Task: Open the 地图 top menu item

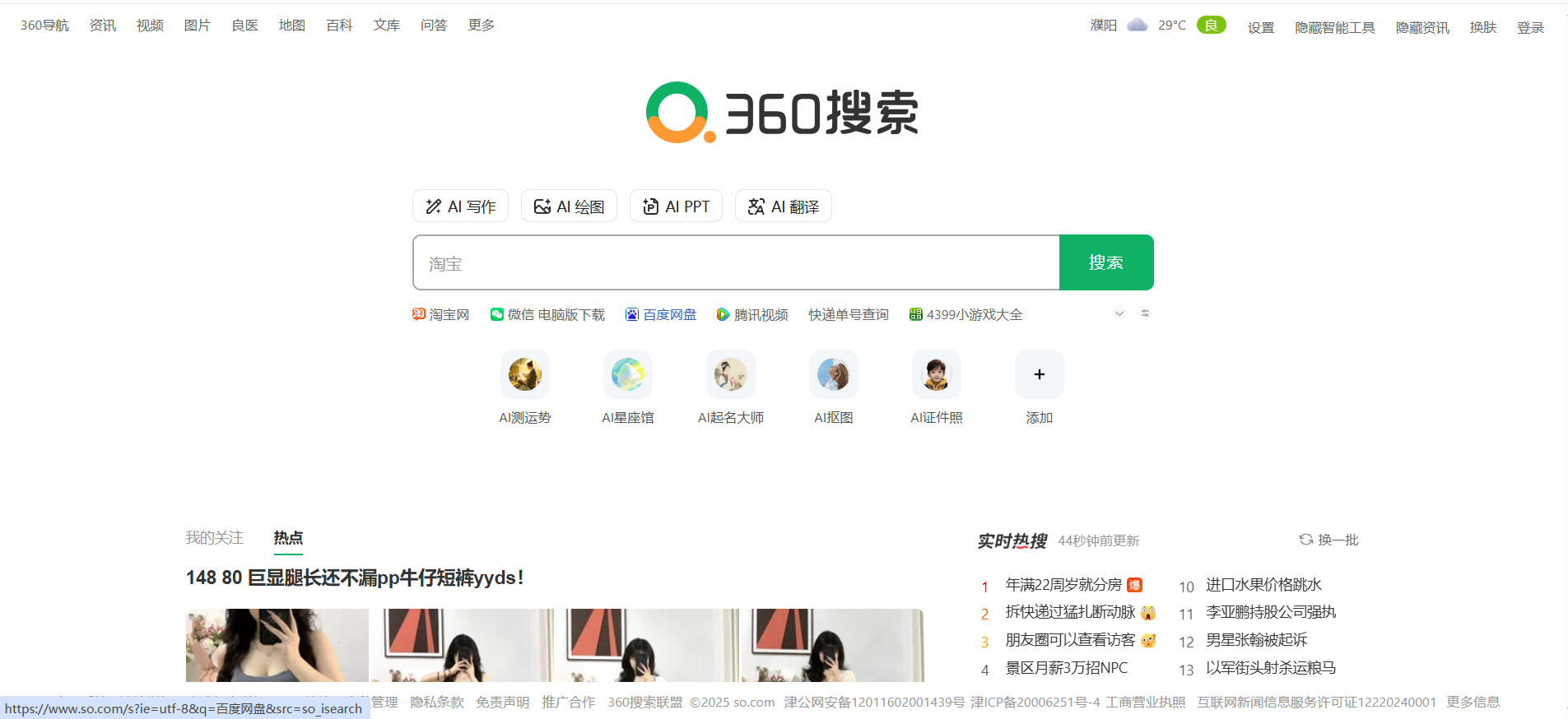Action: tap(292, 26)
